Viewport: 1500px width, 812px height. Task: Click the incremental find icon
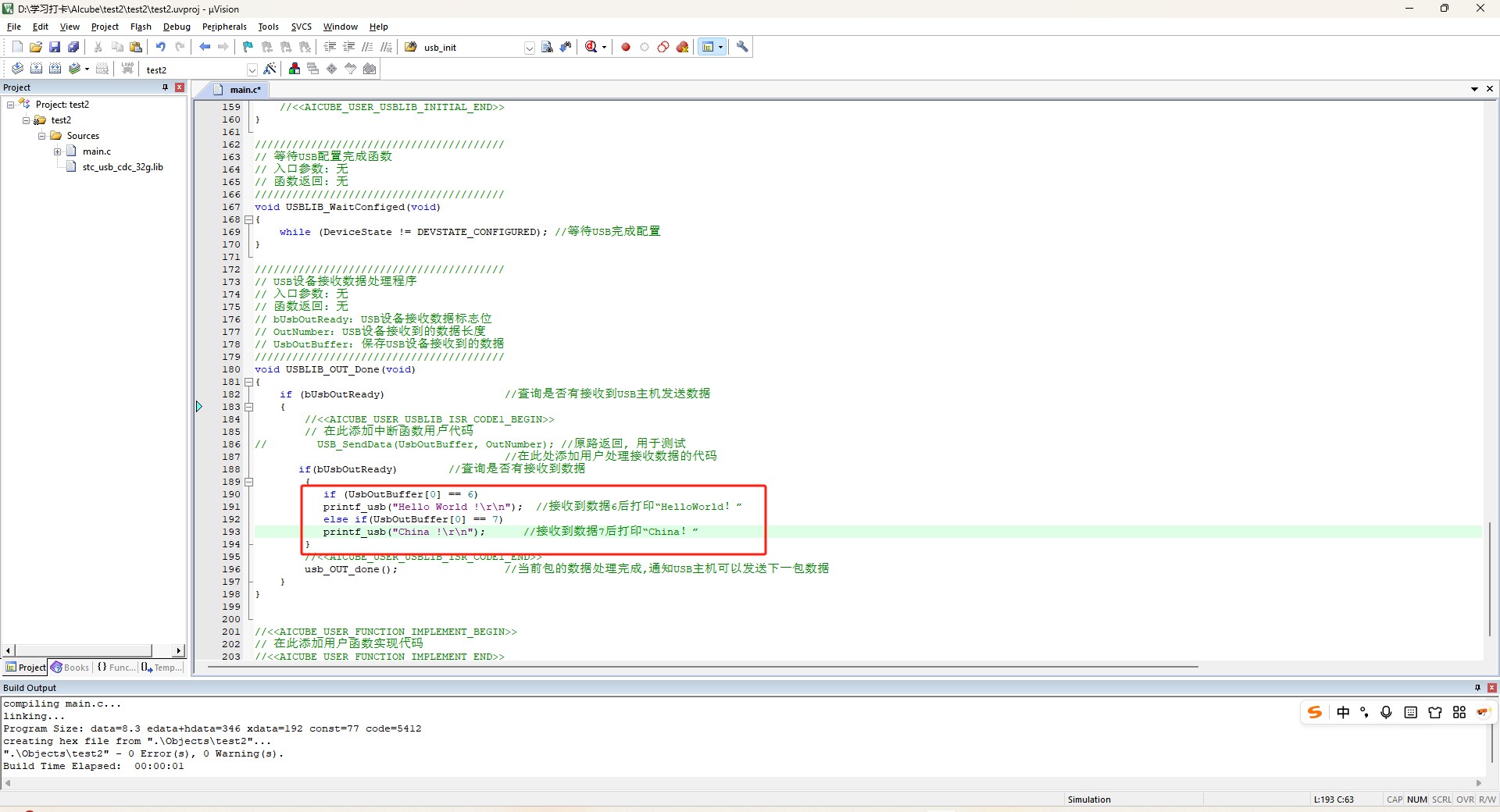click(x=566, y=47)
